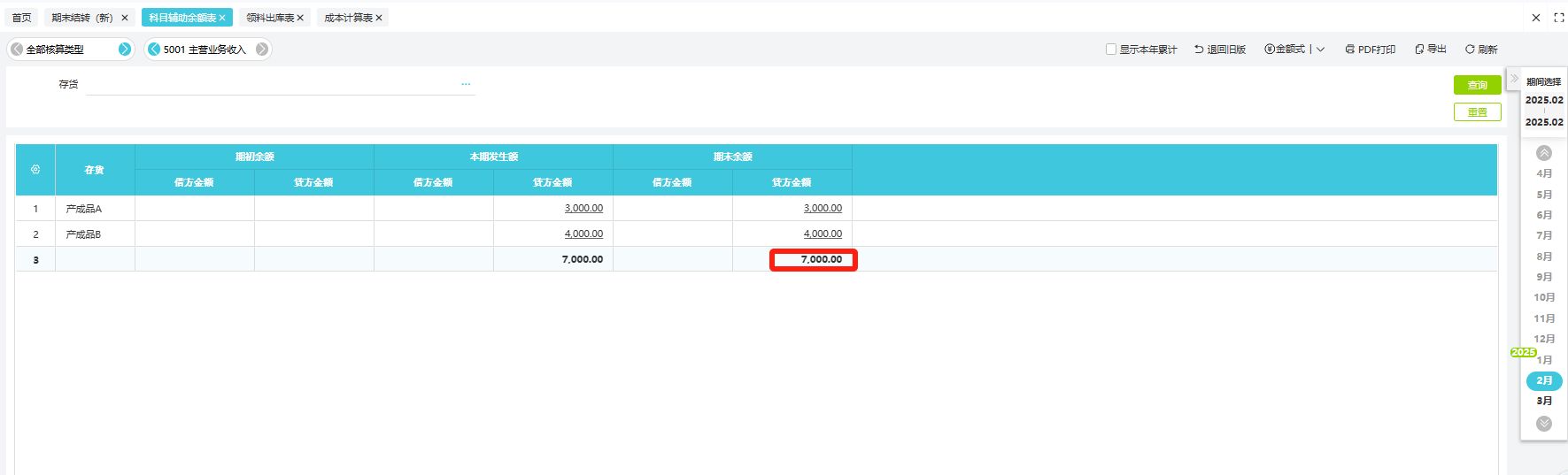Select 7月 in the period list
The height and width of the screenshot is (475, 1568).
click(1544, 235)
